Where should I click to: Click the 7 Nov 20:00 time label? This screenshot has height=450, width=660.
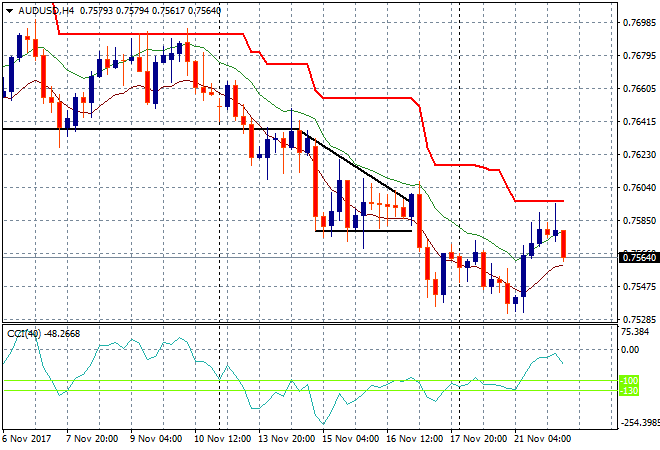[92, 439]
